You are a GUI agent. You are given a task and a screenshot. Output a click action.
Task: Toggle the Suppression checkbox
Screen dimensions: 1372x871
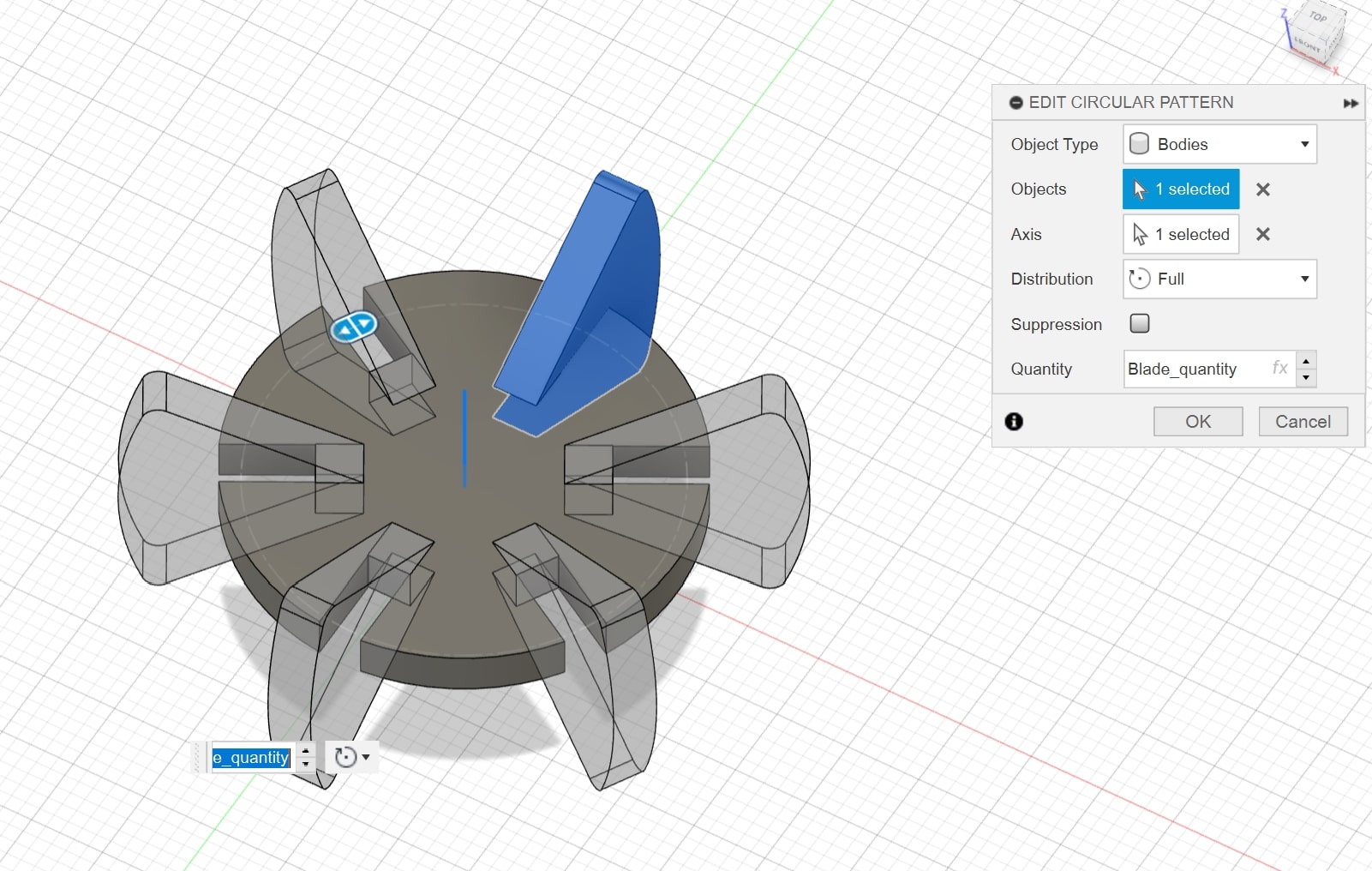(1140, 323)
